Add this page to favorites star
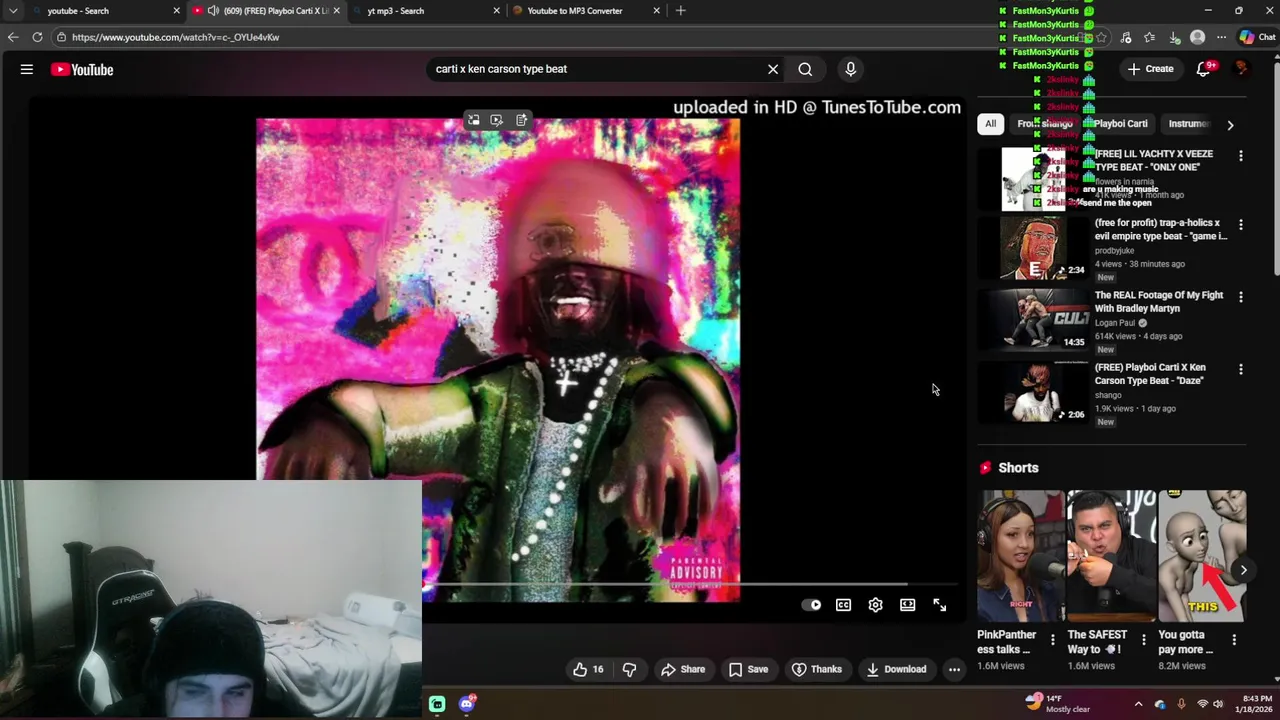 (x=1101, y=37)
